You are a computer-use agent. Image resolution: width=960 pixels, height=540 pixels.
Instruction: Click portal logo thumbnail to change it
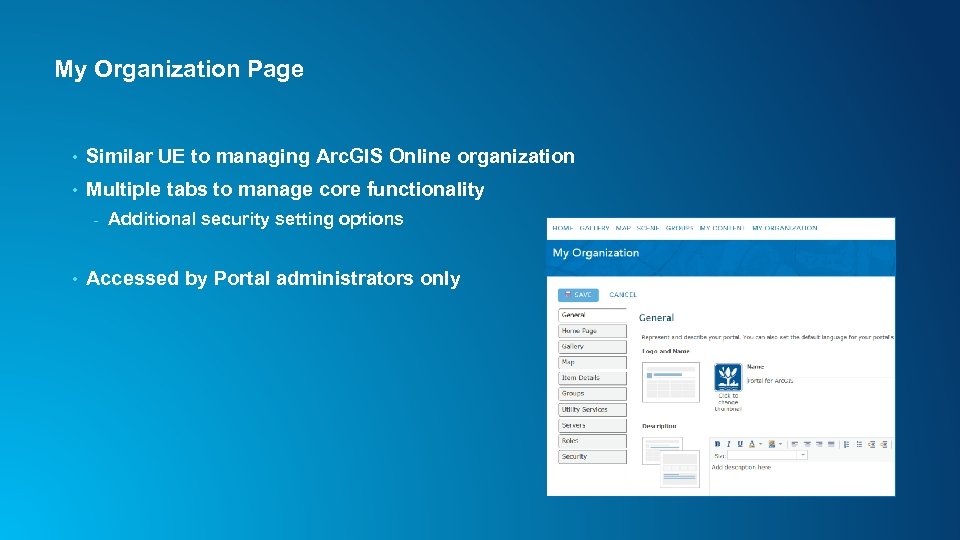[x=728, y=377]
